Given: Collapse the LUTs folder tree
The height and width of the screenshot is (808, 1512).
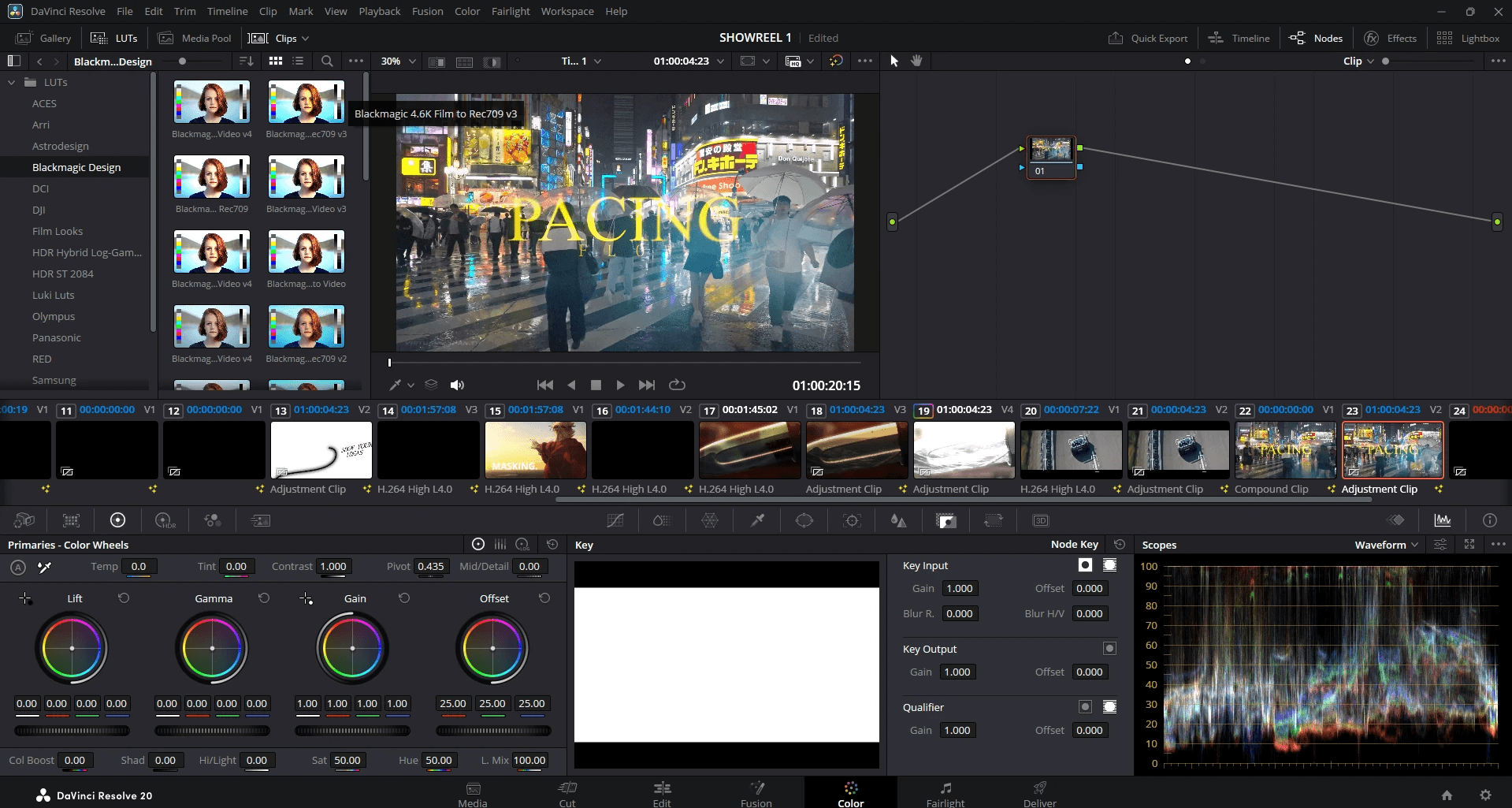Looking at the screenshot, I should click(11, 82).
